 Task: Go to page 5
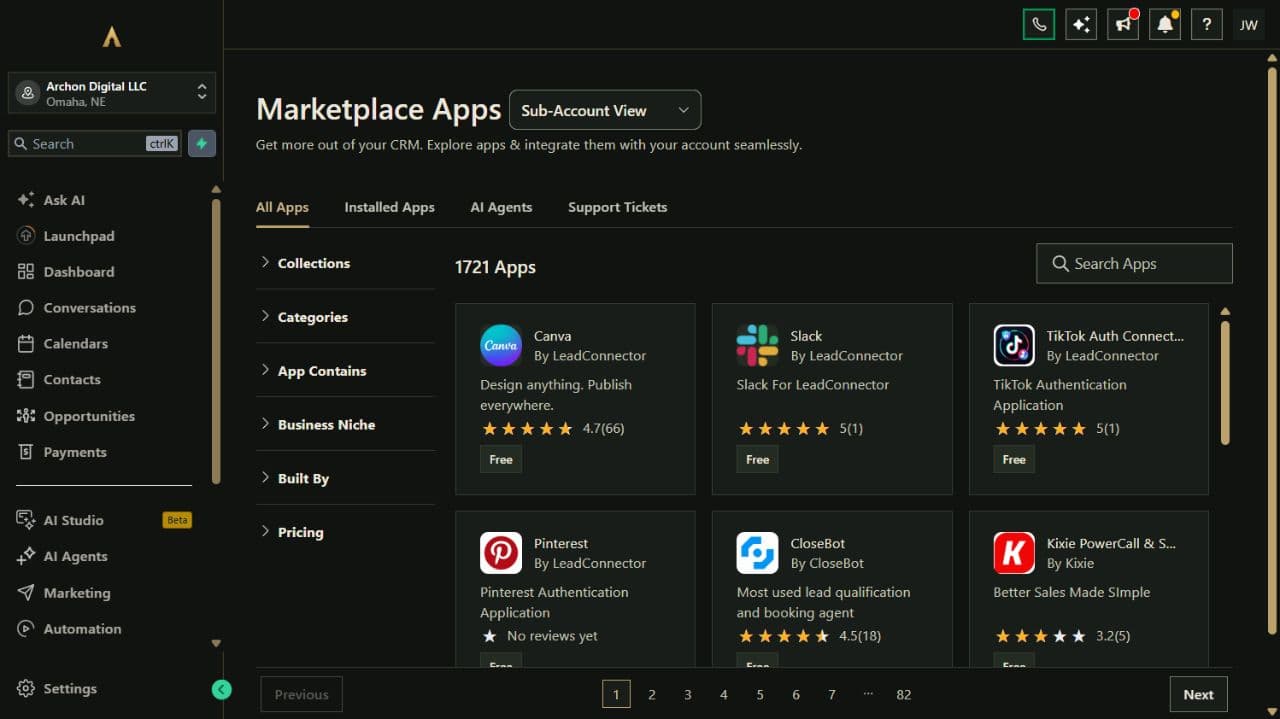pyautogui.click(x=760, y=694)
